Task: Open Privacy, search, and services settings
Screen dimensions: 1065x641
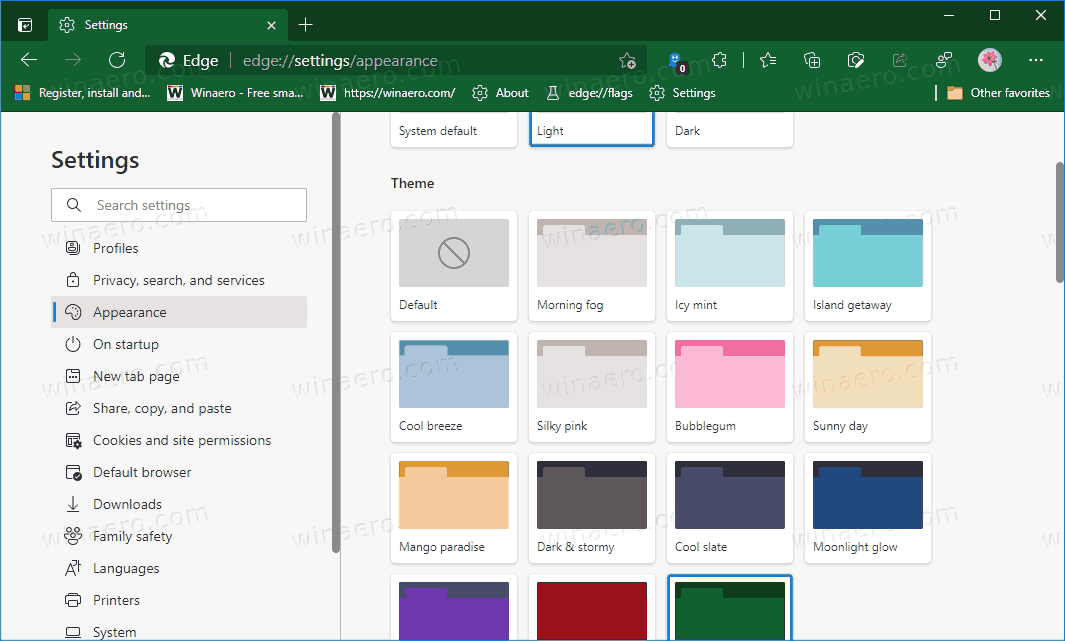Action: point(178,280)
